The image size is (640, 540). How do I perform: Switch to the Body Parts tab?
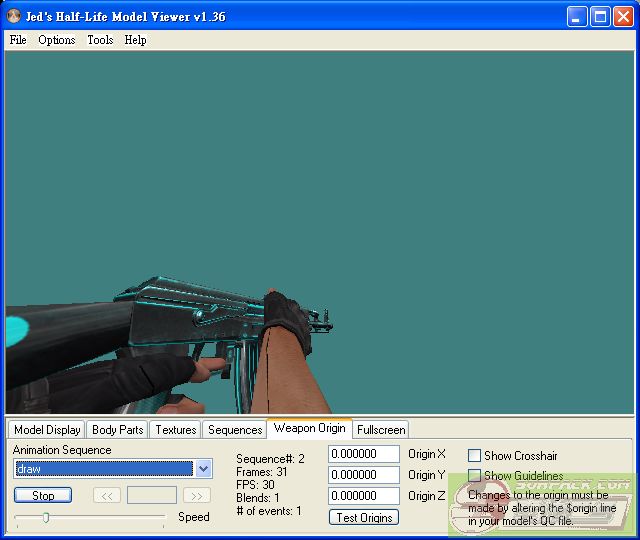[117, 430]
